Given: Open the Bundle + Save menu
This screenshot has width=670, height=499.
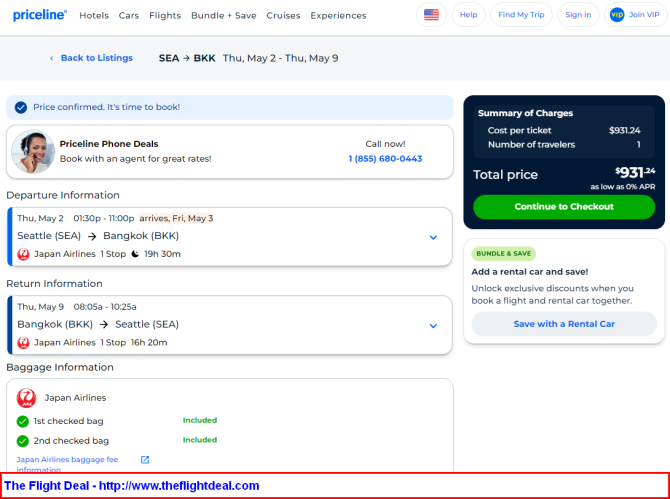Looking at the screenshot, I should coord(224,15).
